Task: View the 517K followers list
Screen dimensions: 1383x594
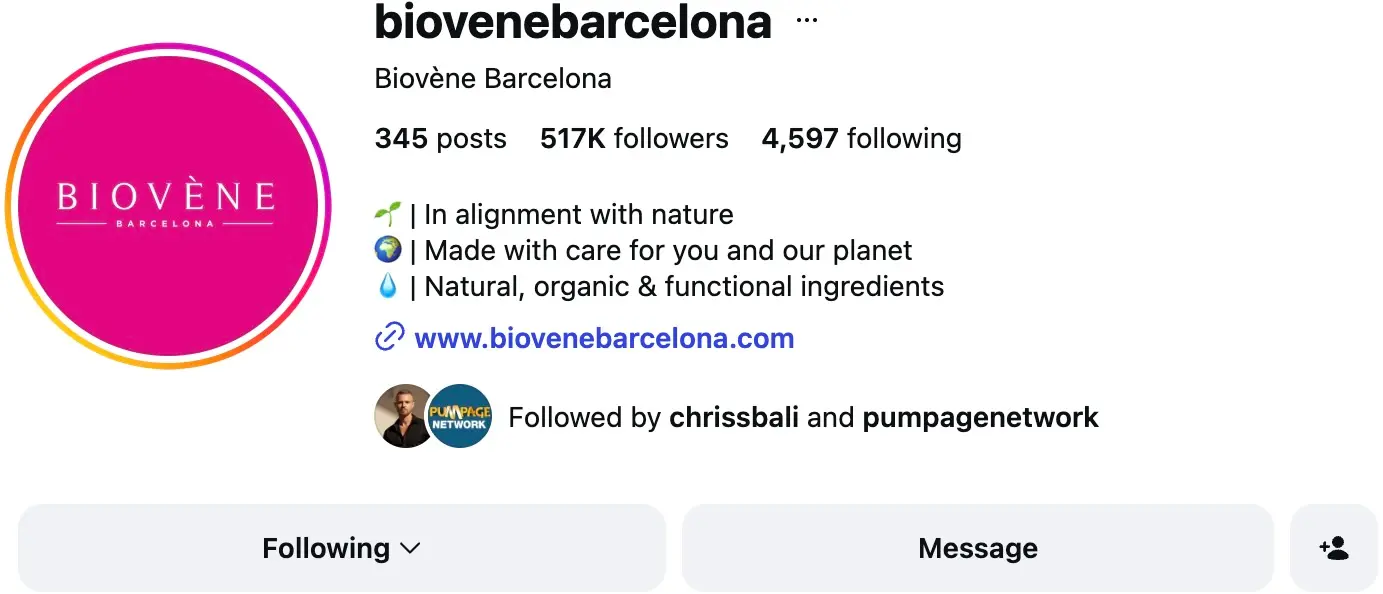Action: (x=633, y=139)
